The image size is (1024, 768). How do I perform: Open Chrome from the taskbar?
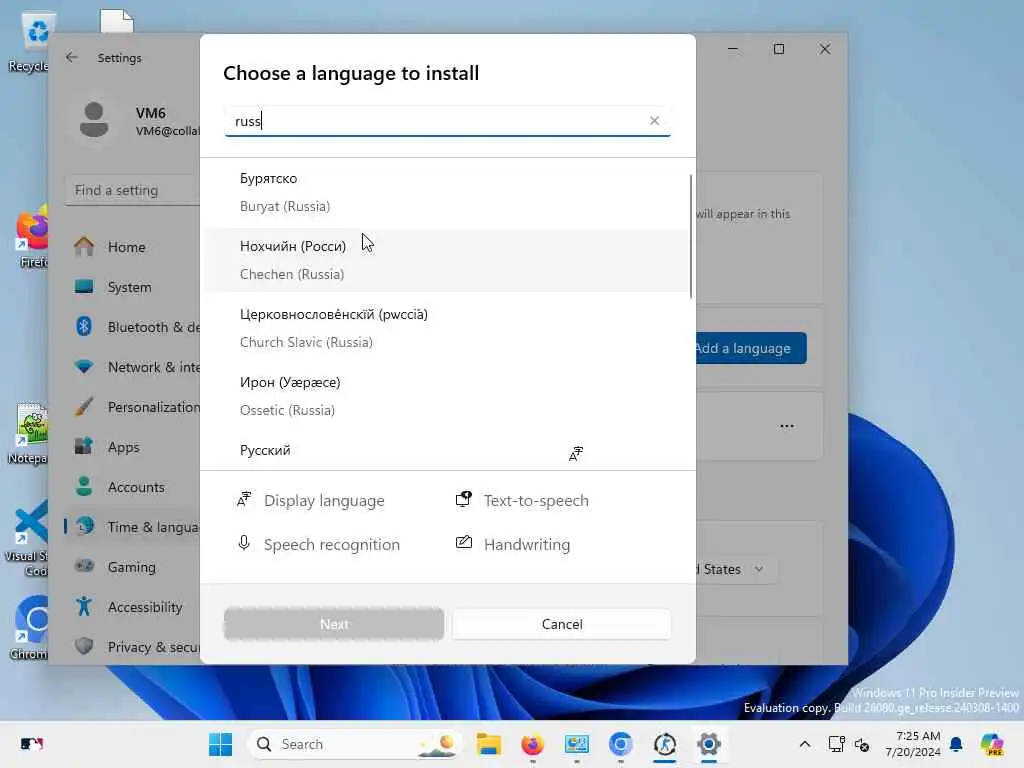pyautogui.click(x=620, y=744)
